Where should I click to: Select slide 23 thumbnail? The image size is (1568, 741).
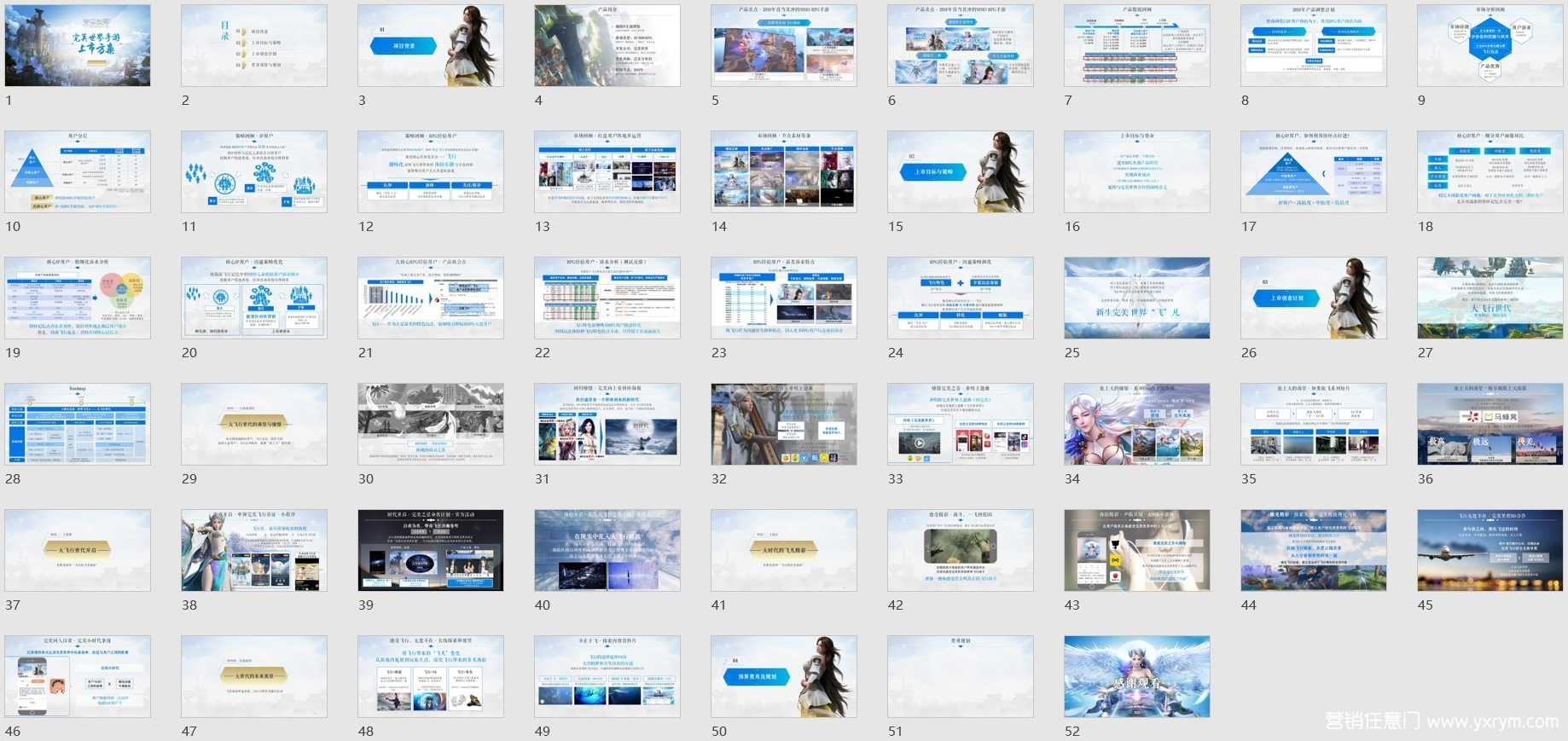click(x=784, y=298)
